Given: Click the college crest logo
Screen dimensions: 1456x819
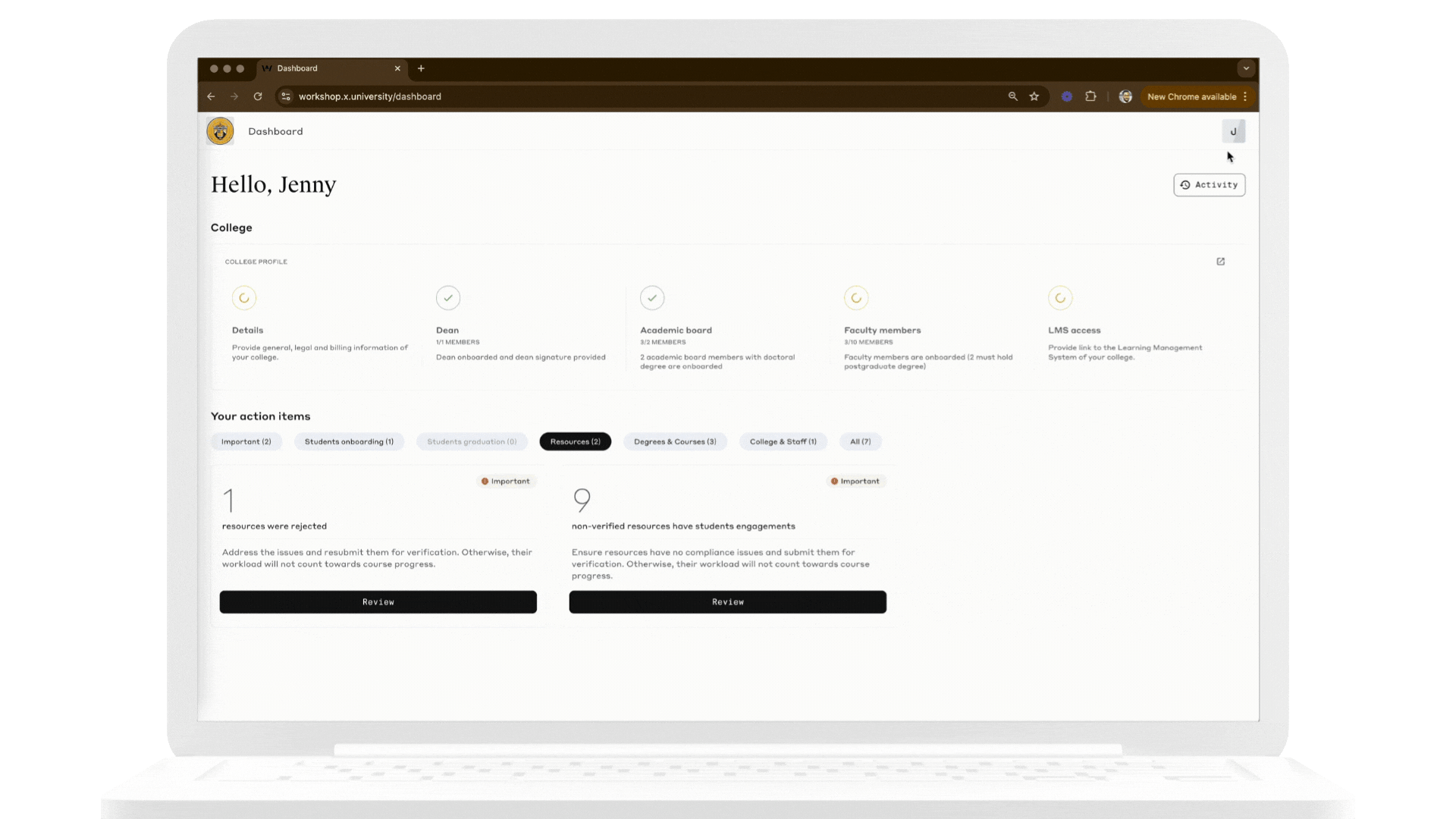Looking at the screenshot, I should point(220,131).
